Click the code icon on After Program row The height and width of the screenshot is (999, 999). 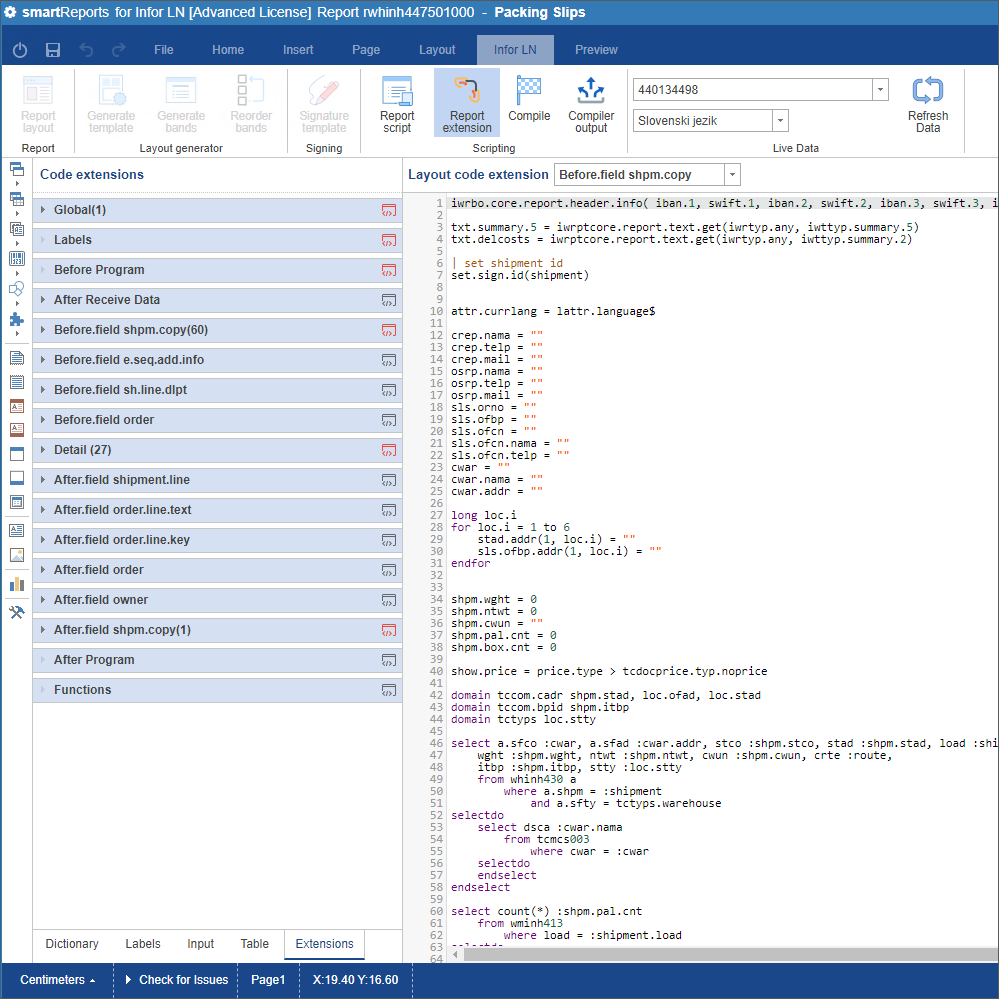[389, 660]
